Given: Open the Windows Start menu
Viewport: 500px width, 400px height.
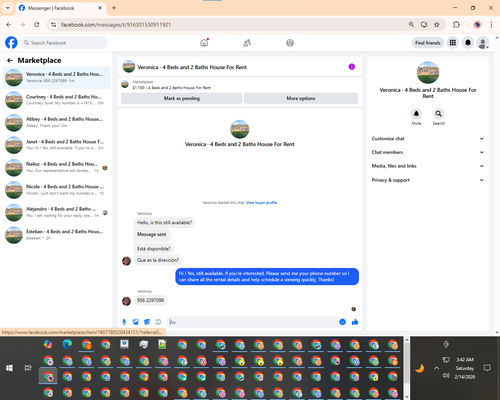Looking at the screenshot, I should point(9,368).
